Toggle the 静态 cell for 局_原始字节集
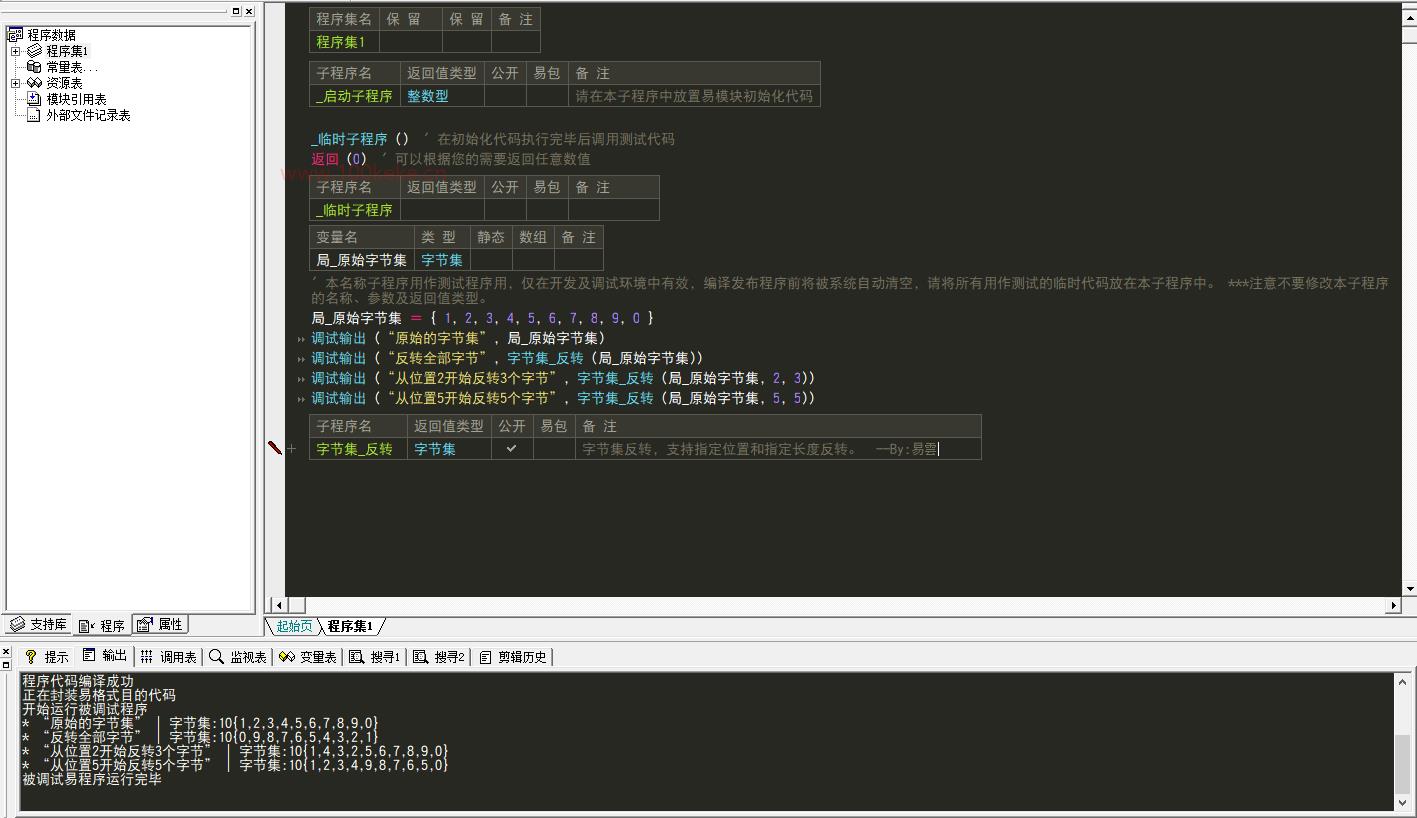1417x818 pixels. coord(491,260)
